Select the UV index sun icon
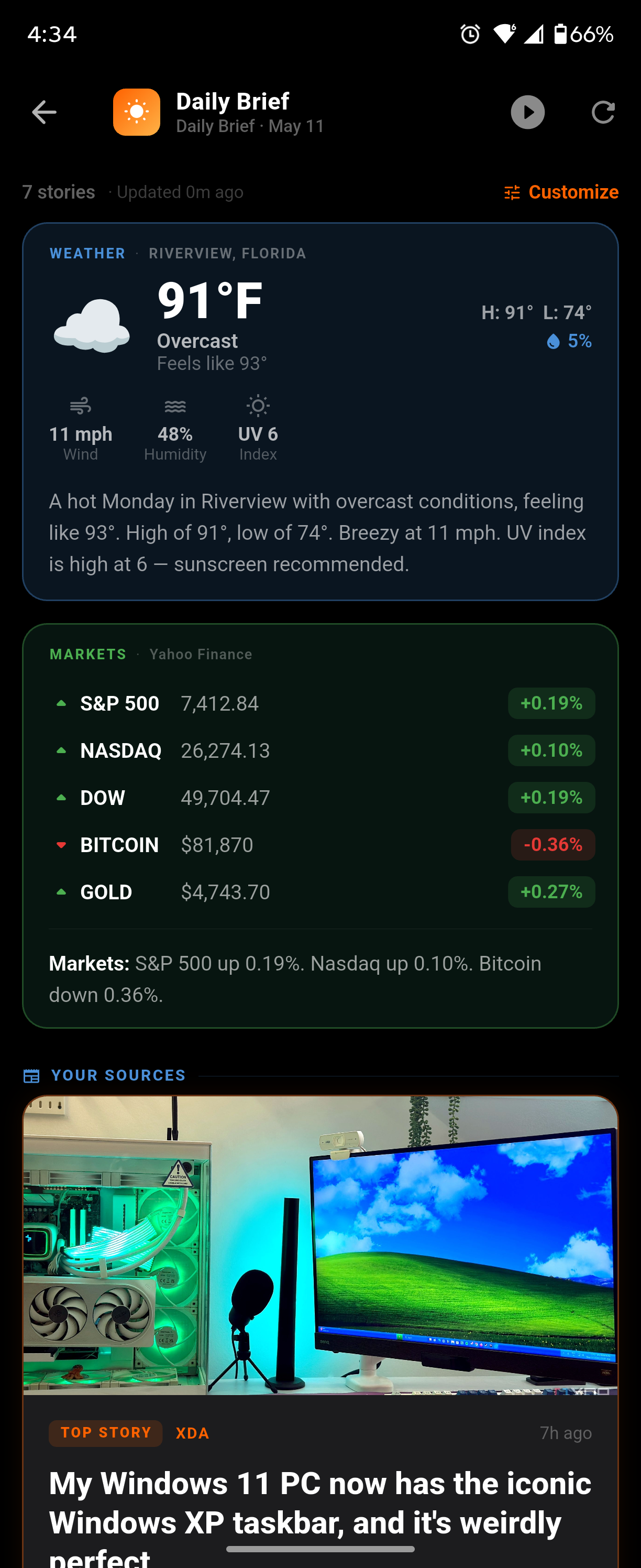641x1568 pixels. click(x=258, y=406)
